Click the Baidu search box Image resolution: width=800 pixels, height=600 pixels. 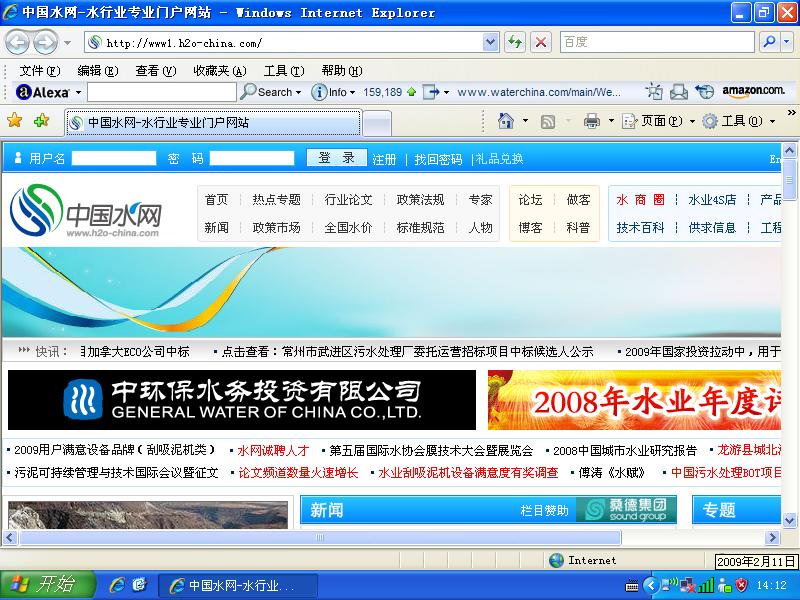tap(657, 42)
